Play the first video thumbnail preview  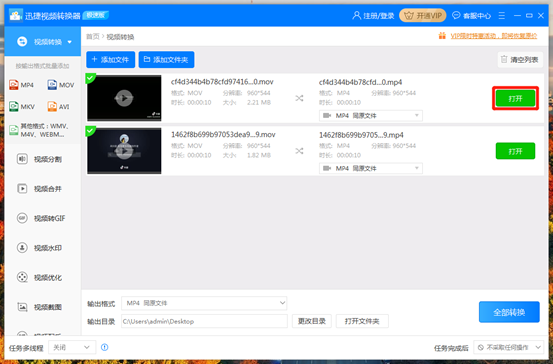tap(124, 98)
